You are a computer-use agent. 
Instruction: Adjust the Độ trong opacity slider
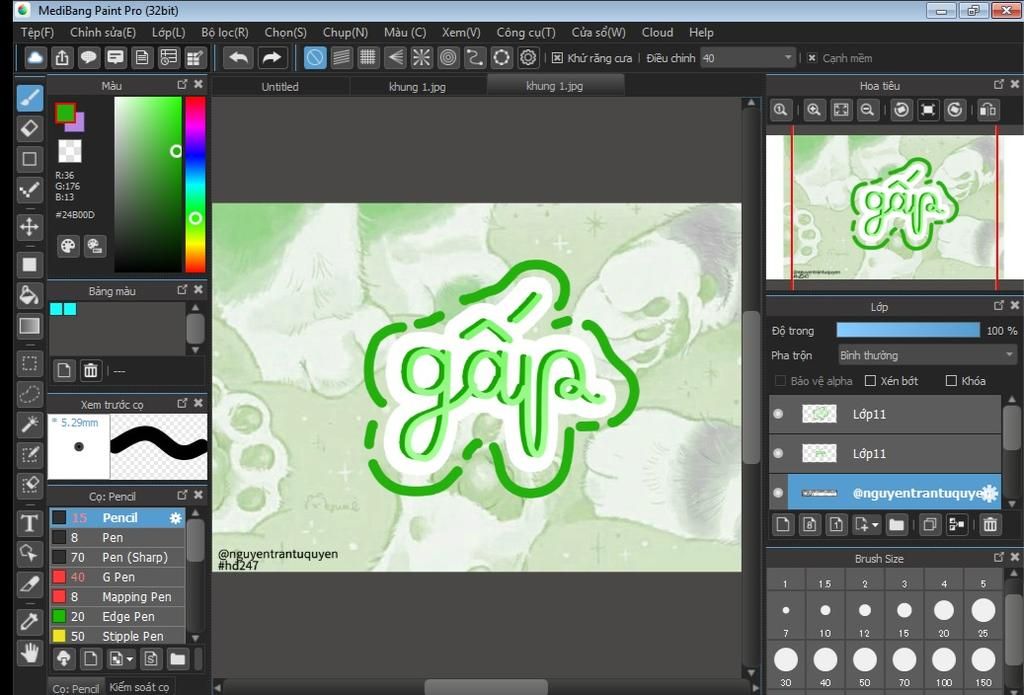click(908, 331)
